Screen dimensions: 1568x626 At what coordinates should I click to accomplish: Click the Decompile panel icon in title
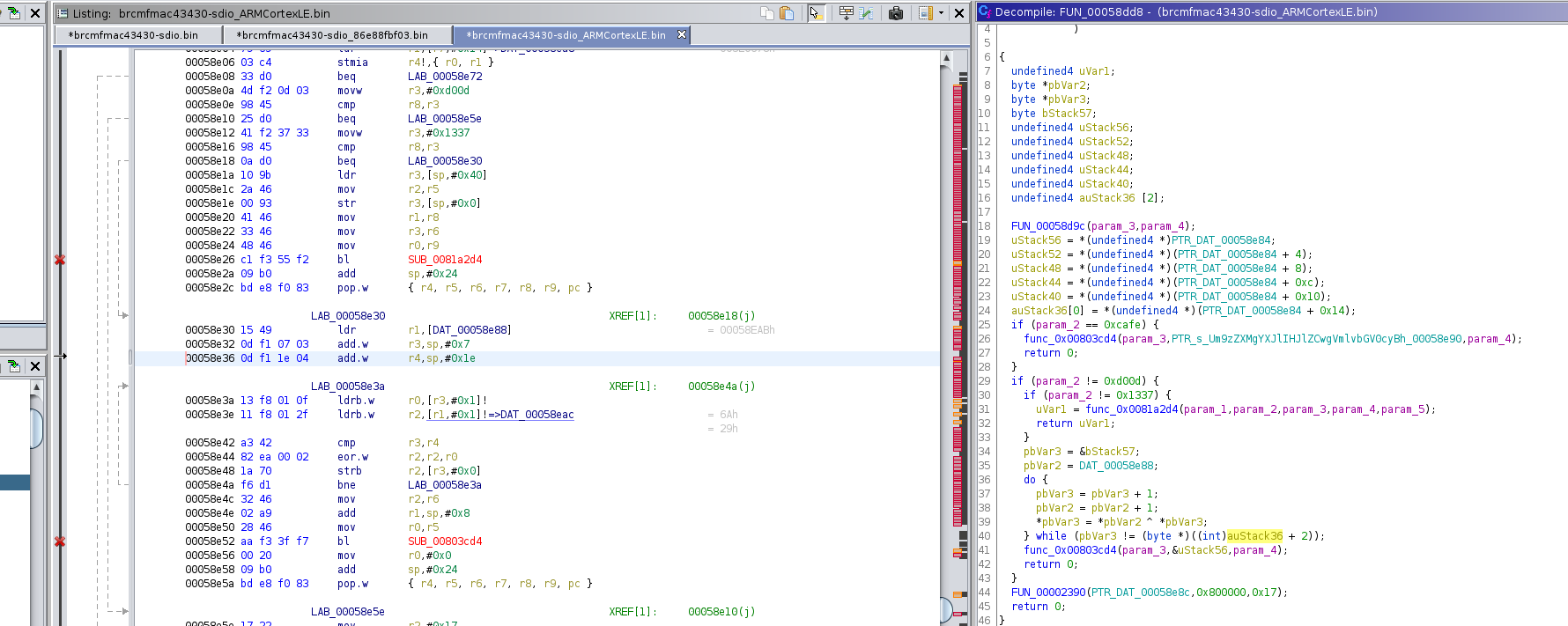pyautogui.click(x=985, y=11)
